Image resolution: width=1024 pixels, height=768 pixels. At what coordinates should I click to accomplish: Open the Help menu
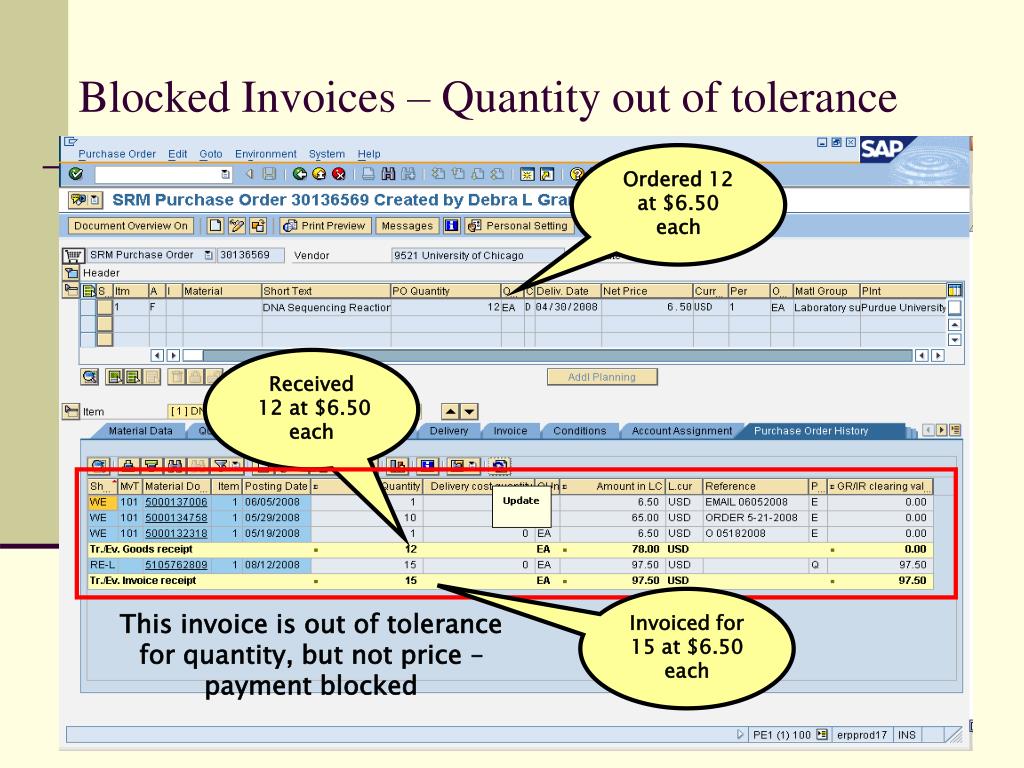(x=369, y=154)
